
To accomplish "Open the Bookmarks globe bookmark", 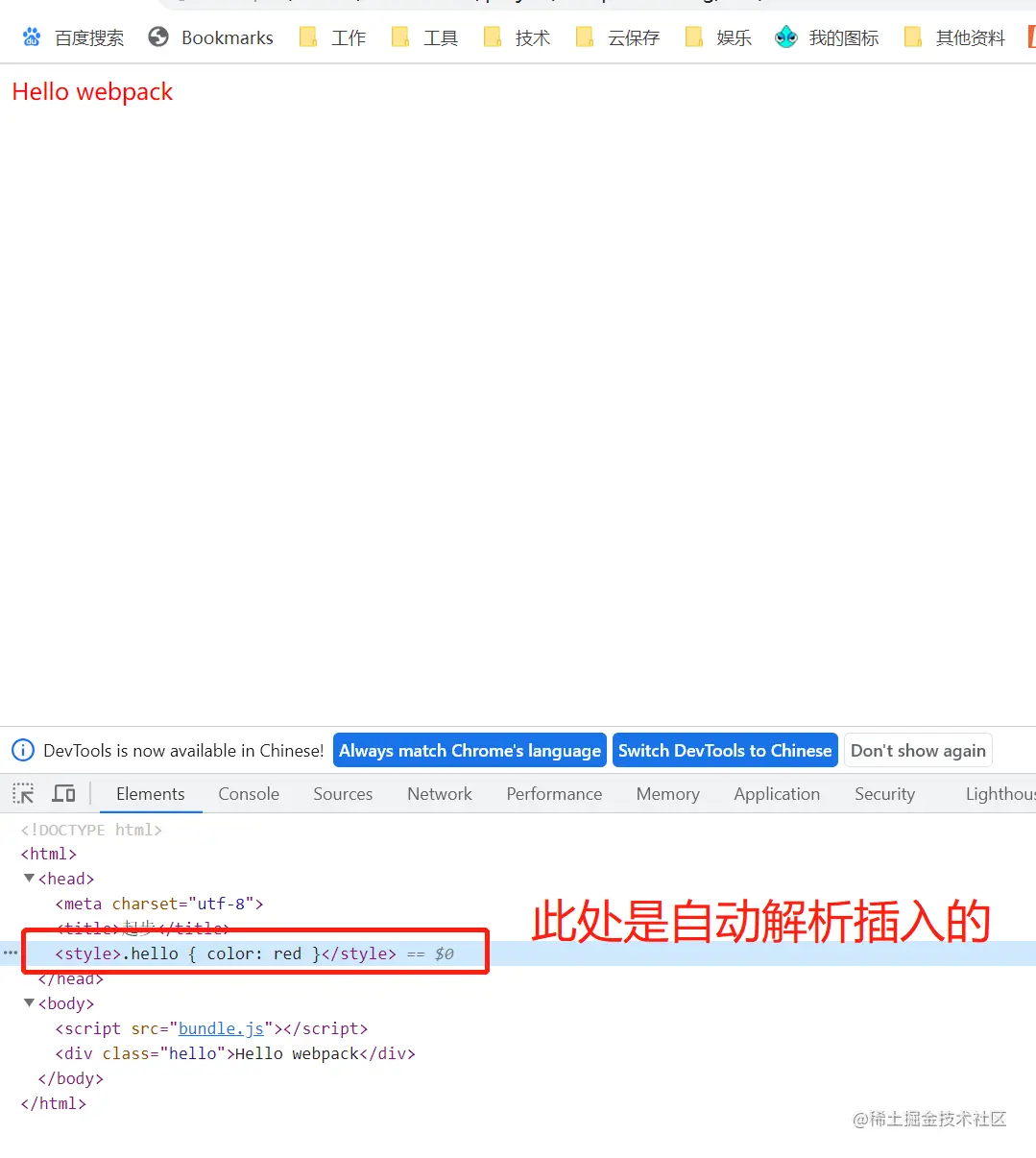I will coord(211,37).
